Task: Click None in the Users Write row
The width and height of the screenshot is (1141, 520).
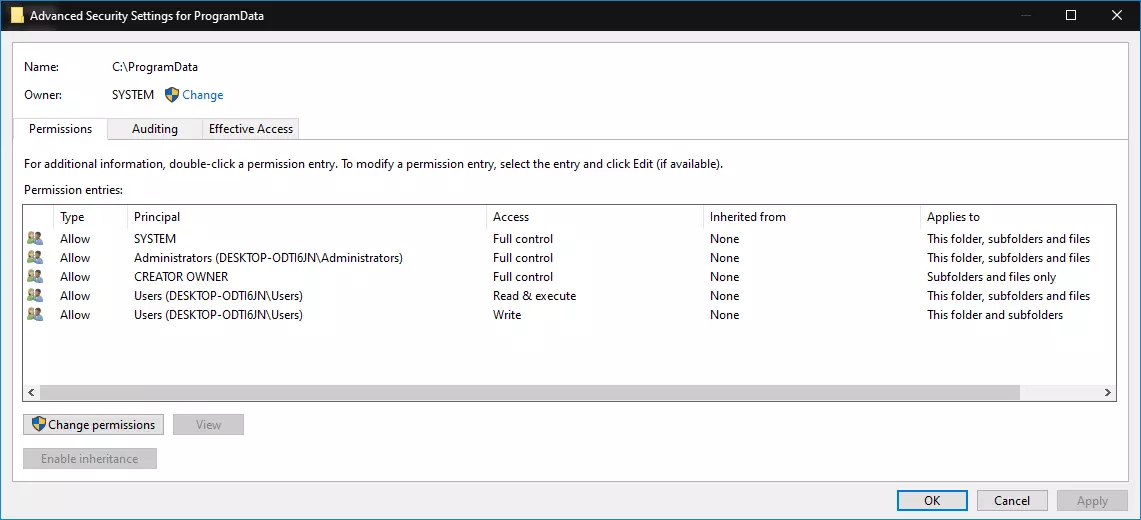Action: [x=725, y=314]
